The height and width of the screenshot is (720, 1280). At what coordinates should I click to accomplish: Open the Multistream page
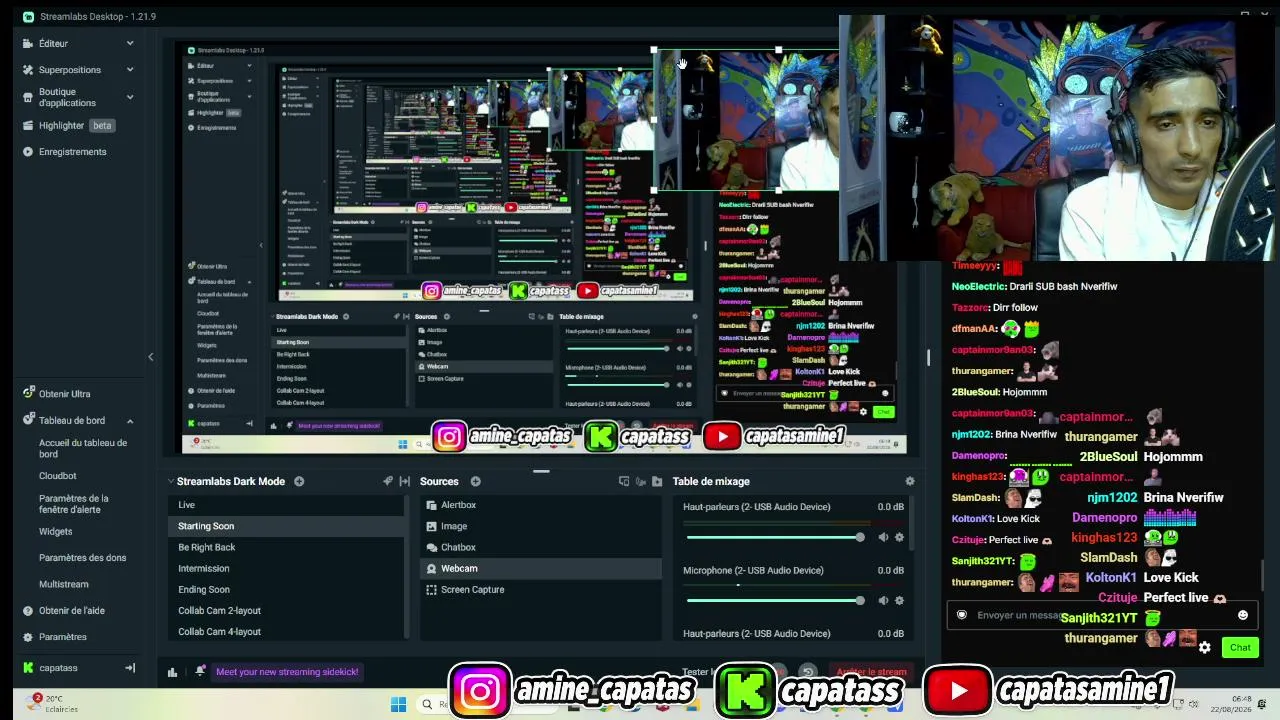[63, 584]
